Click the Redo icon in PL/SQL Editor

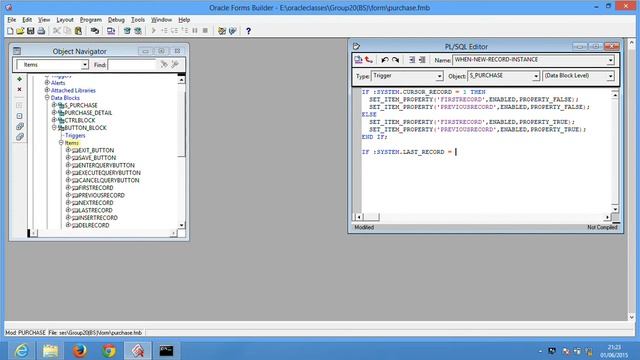point(395,60)
